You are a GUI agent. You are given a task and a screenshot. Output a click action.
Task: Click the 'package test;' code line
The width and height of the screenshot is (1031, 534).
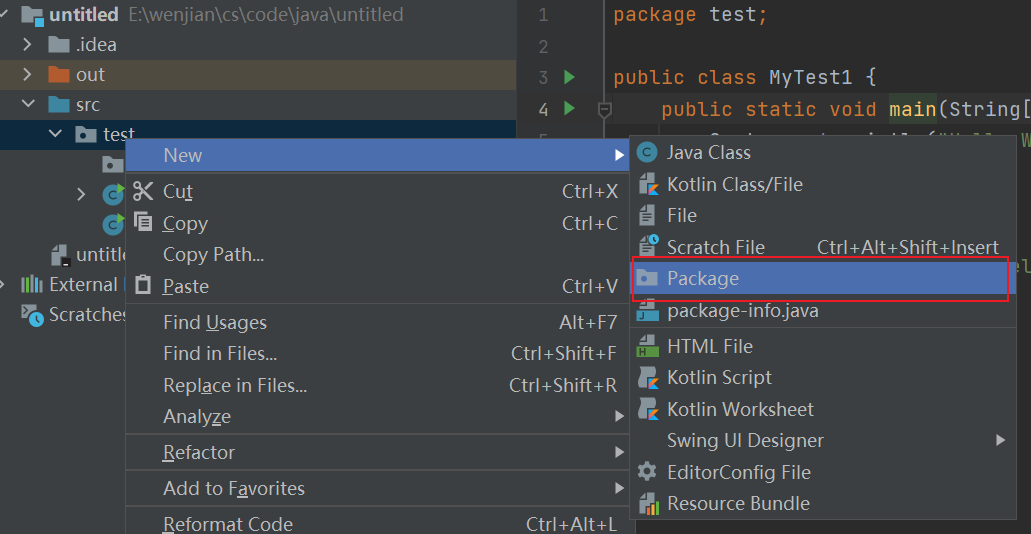pyautogui.click(x=690, y=14)
